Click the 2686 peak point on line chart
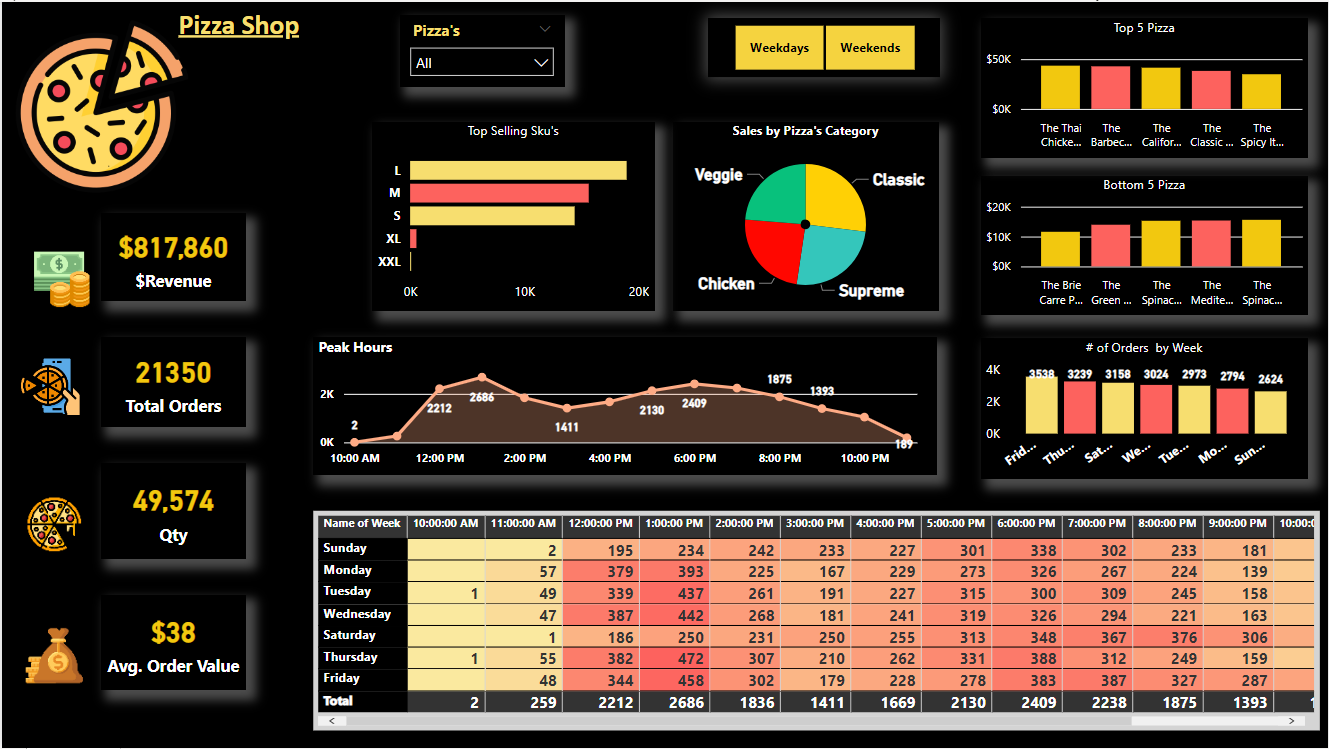Screen dimensions: 1329x749 [x=482, y=378]
